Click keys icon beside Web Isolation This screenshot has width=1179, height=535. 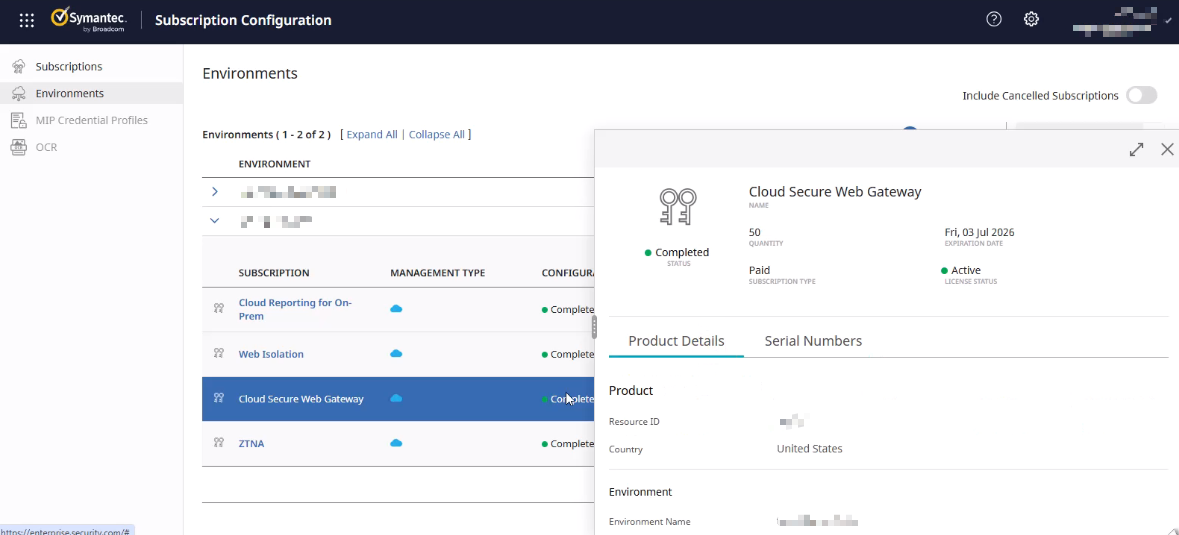[x=219, y=353]
